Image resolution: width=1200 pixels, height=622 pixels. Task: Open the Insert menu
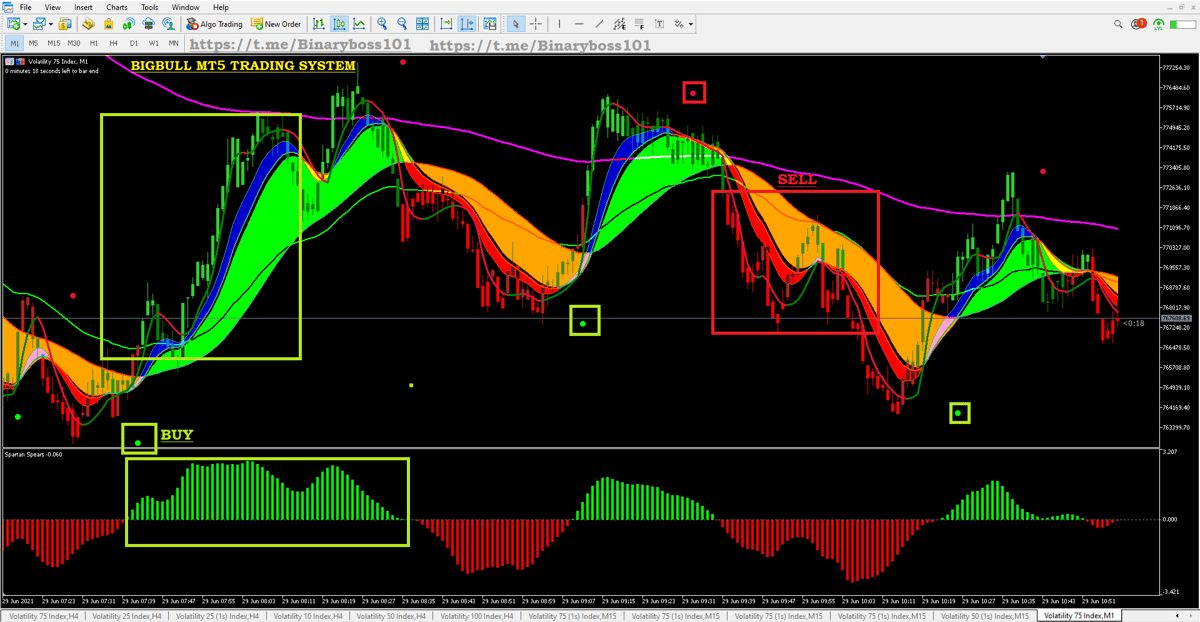83,7
